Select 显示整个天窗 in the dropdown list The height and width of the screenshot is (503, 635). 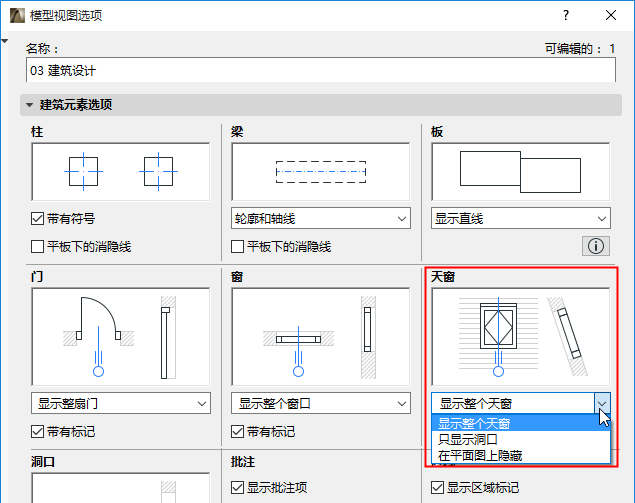point(521,423)
